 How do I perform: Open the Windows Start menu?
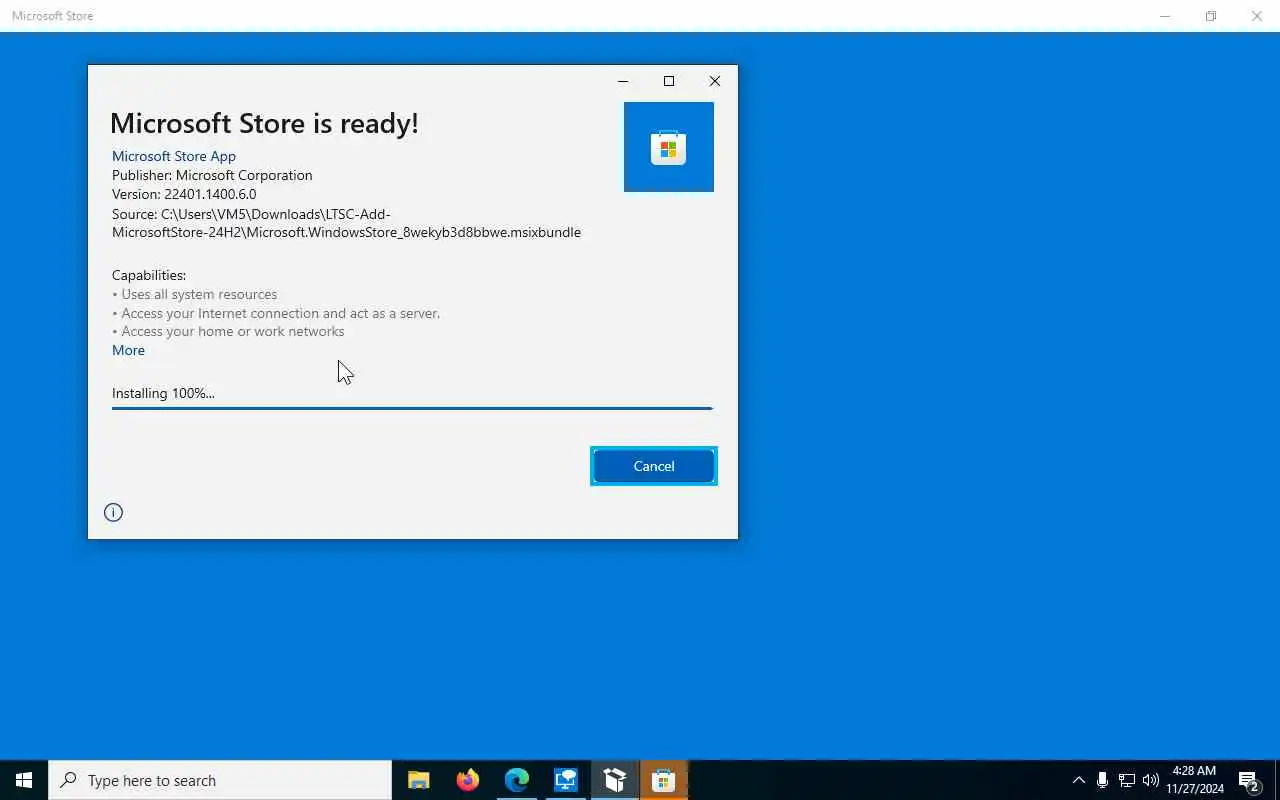click(x=24, y=780)
